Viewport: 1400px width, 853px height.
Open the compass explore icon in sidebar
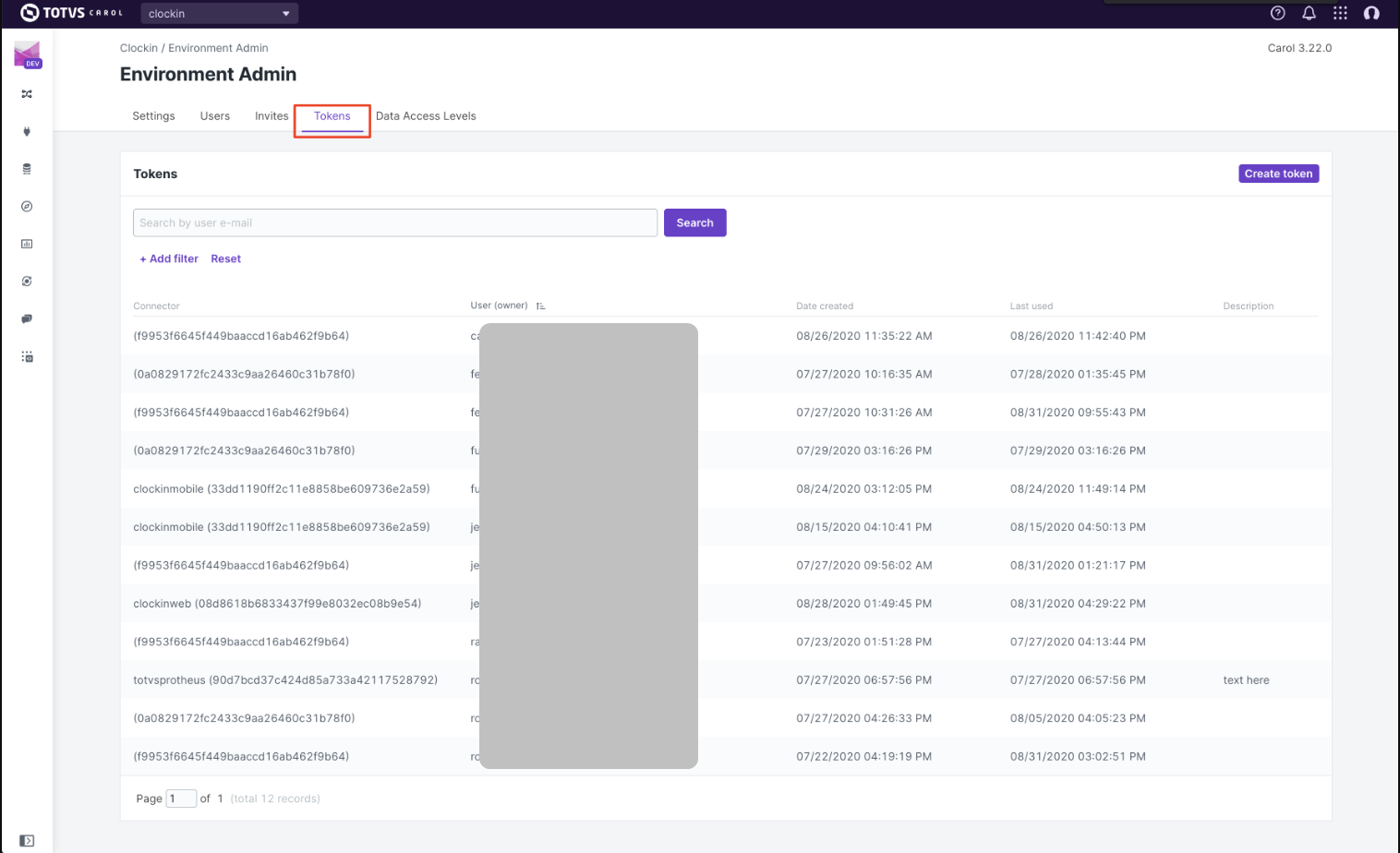point(27,207)
